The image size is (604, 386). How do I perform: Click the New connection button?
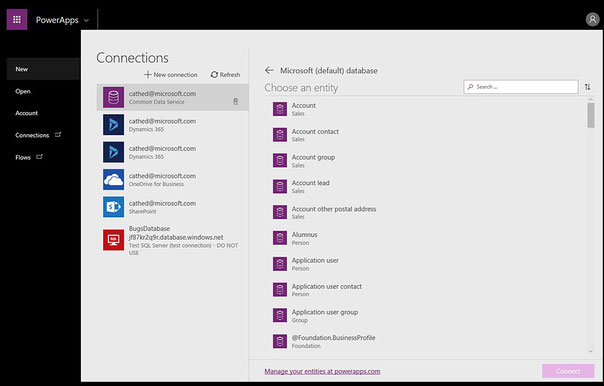click(x=171, y=75)
